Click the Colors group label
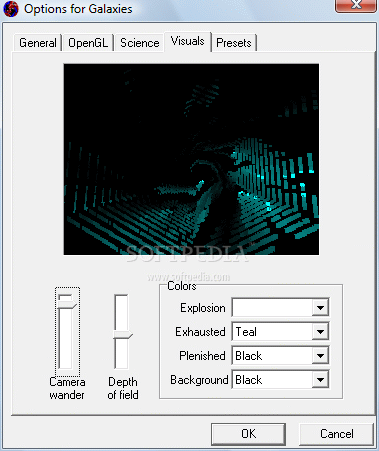 [182, 286]
